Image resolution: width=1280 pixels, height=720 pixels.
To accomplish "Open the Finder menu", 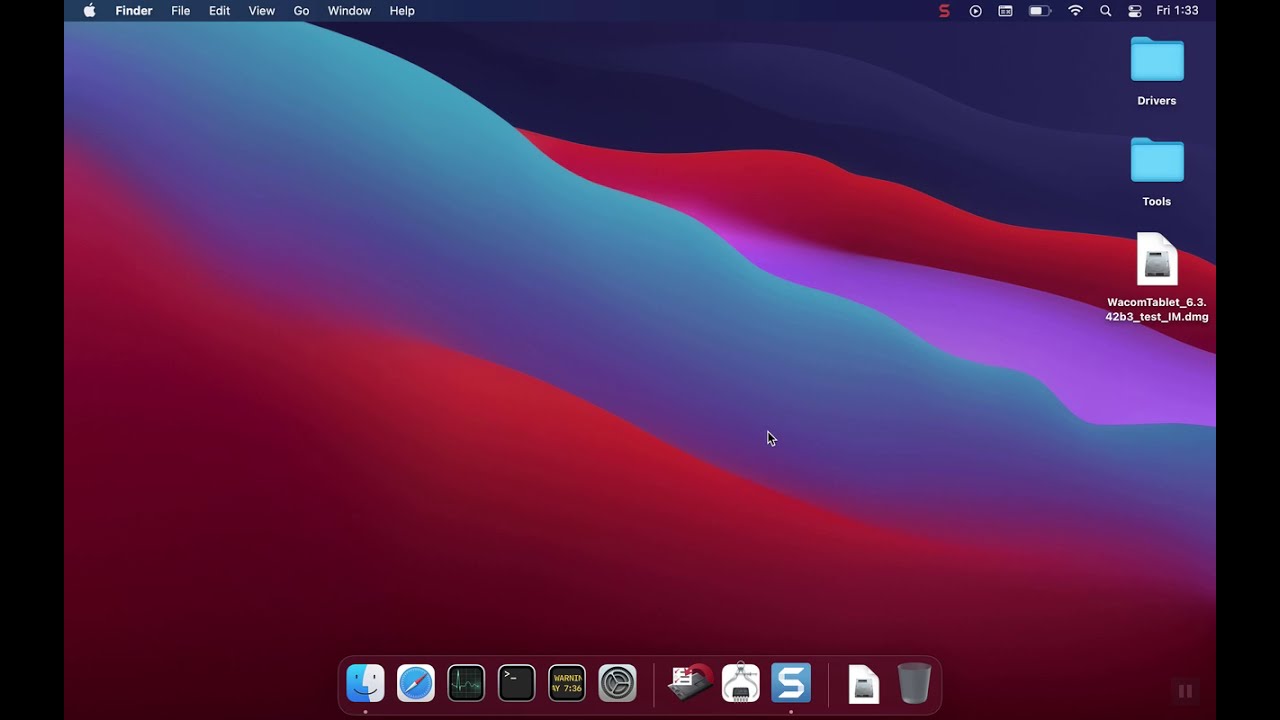I will coord(134,11).
